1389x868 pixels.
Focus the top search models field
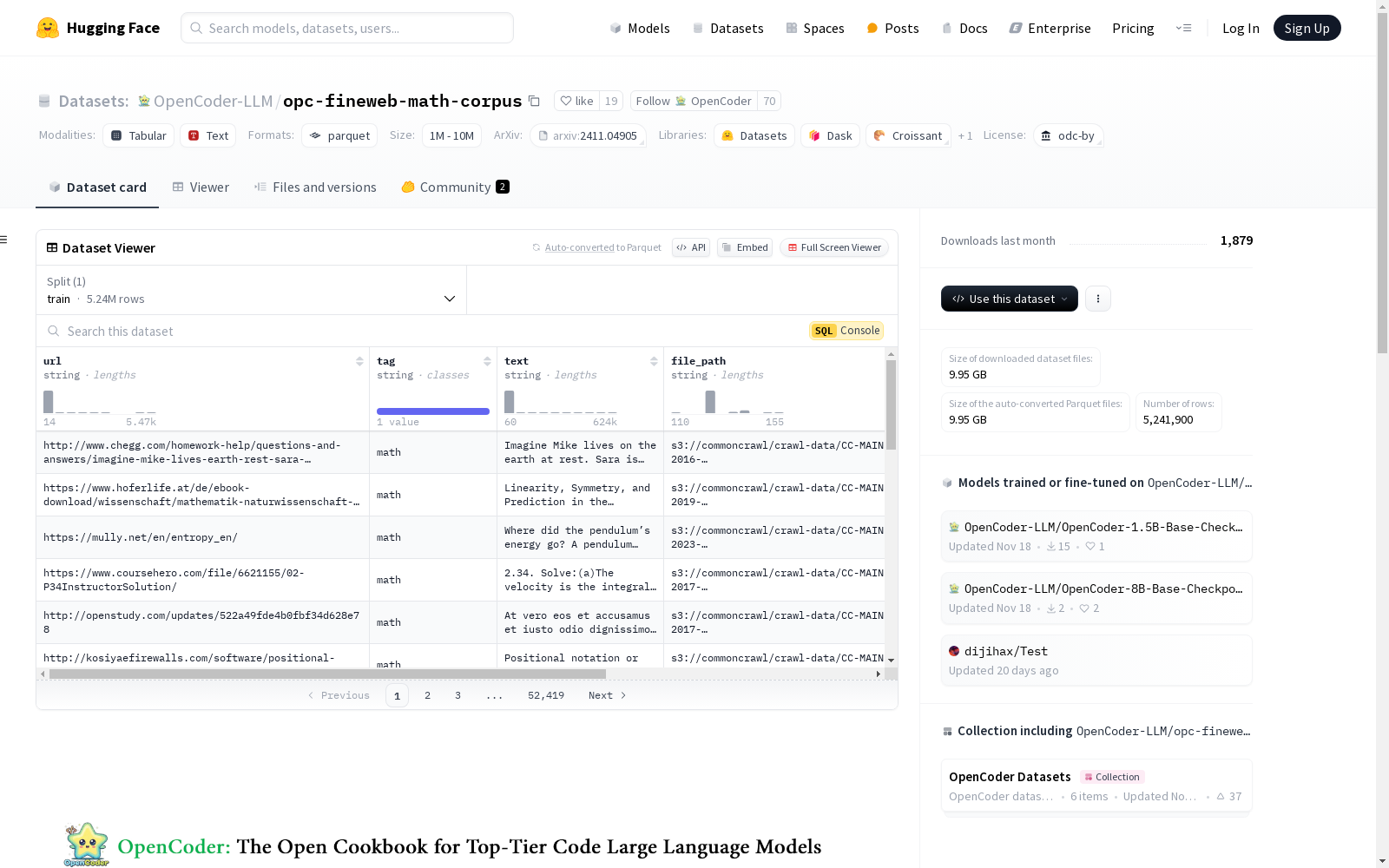[347, 28]
